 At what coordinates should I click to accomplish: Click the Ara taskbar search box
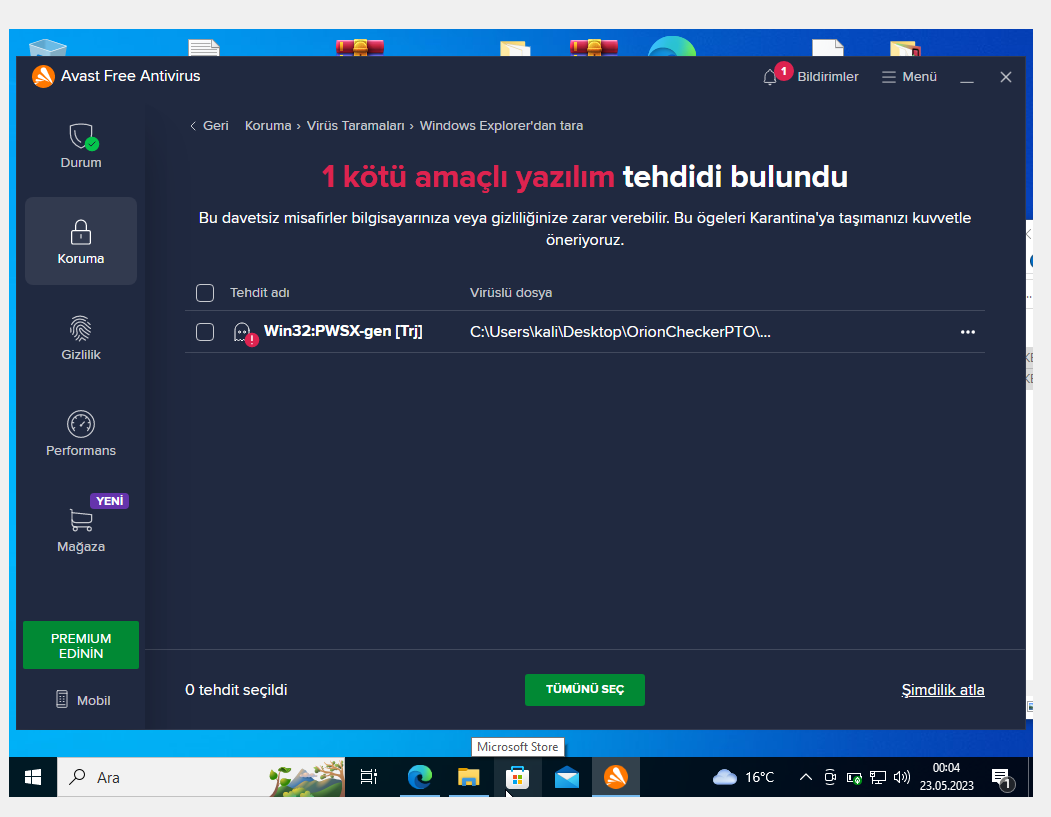tap(201, 777)
